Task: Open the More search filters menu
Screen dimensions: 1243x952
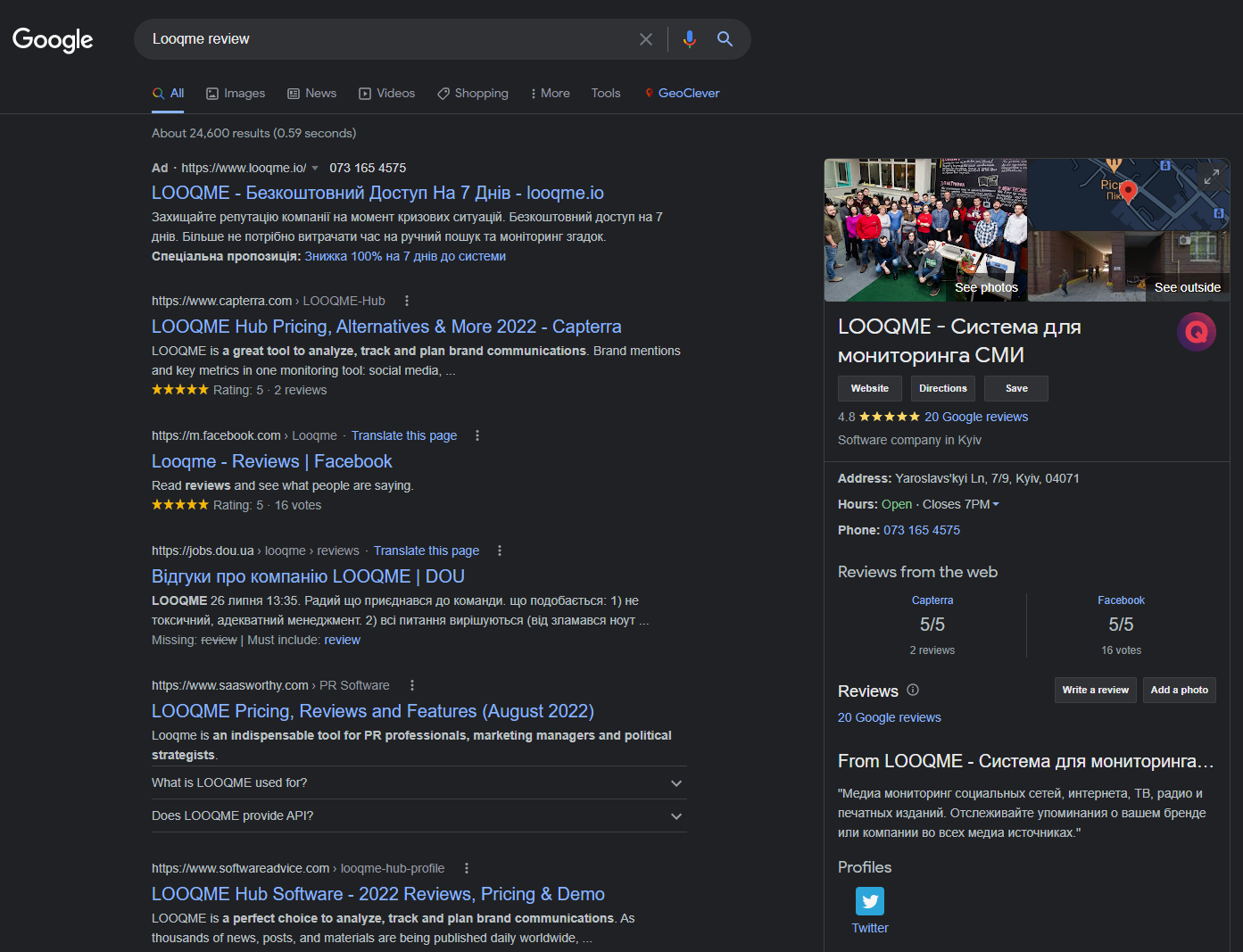Action: tap(550, 93)
